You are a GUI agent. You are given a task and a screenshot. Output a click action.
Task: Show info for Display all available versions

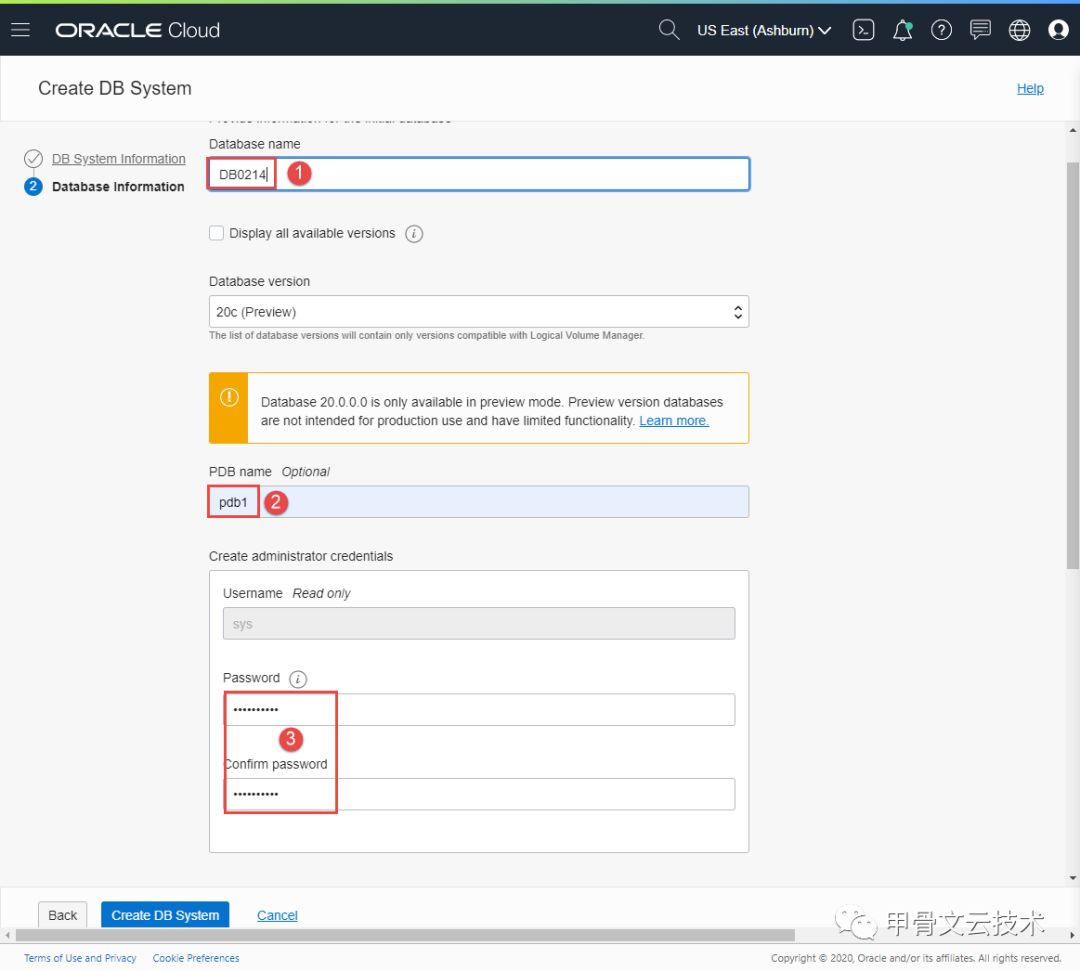point(414,234)
